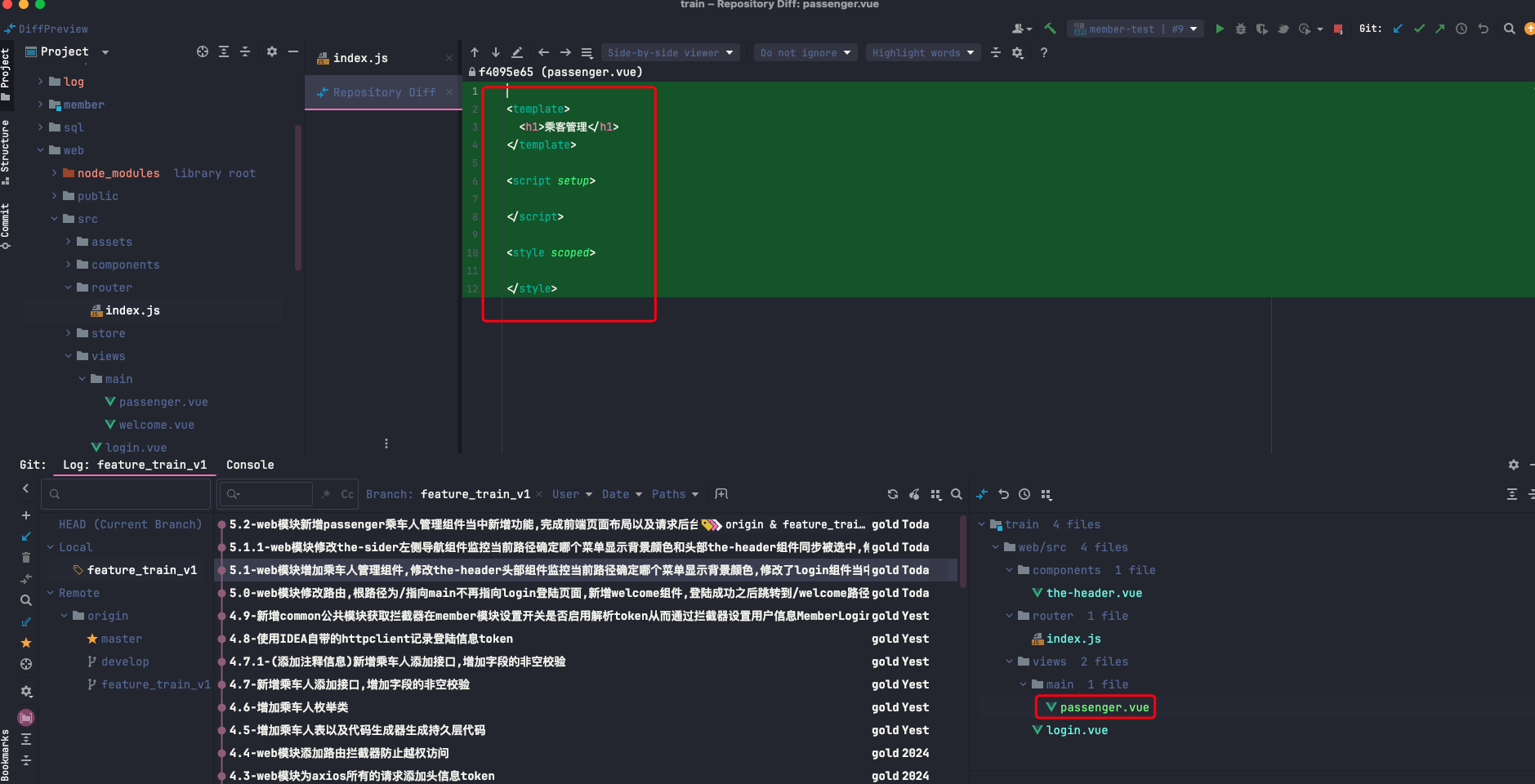Select the-header.vue in changed files
This screenshot has height=784, width=1535.
point(1094,593)
